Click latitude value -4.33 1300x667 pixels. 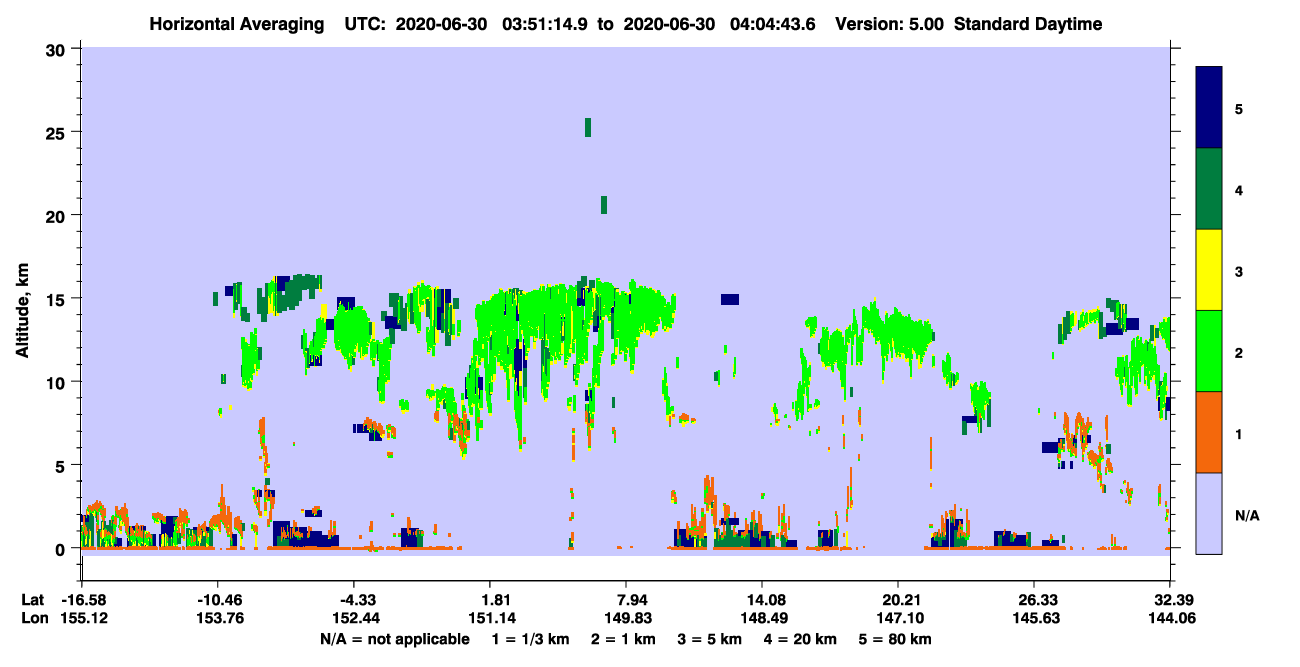[x=353, y=600]
